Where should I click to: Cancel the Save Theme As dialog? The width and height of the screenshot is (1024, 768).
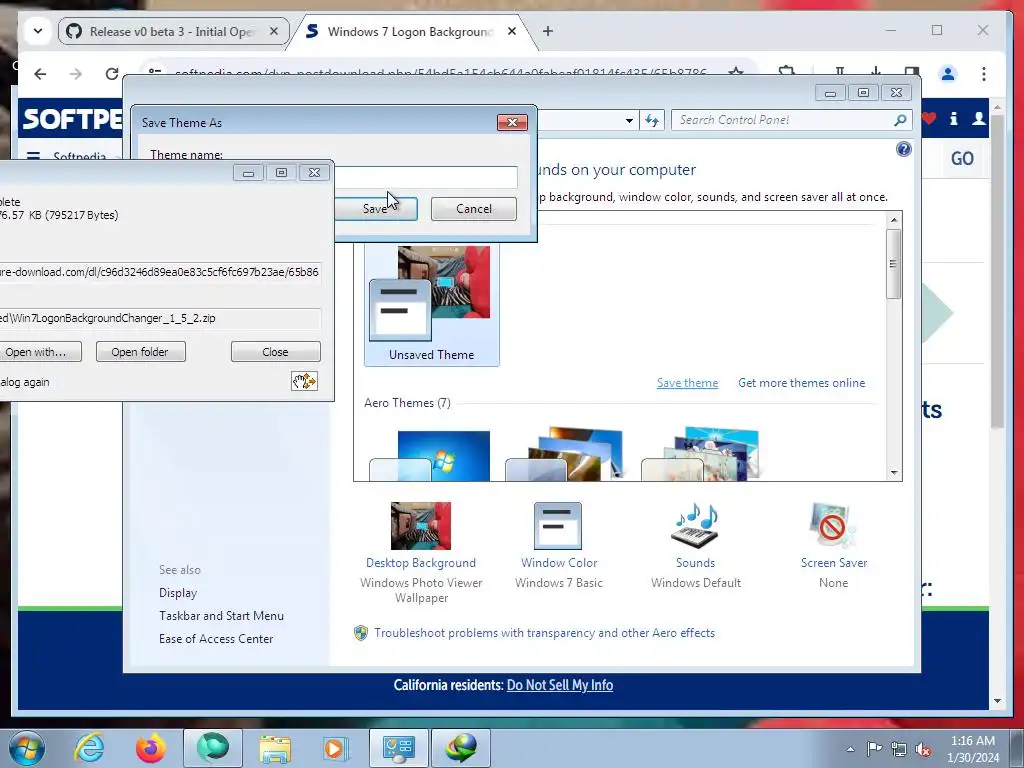pyautogui.click(x=473, y=209)
